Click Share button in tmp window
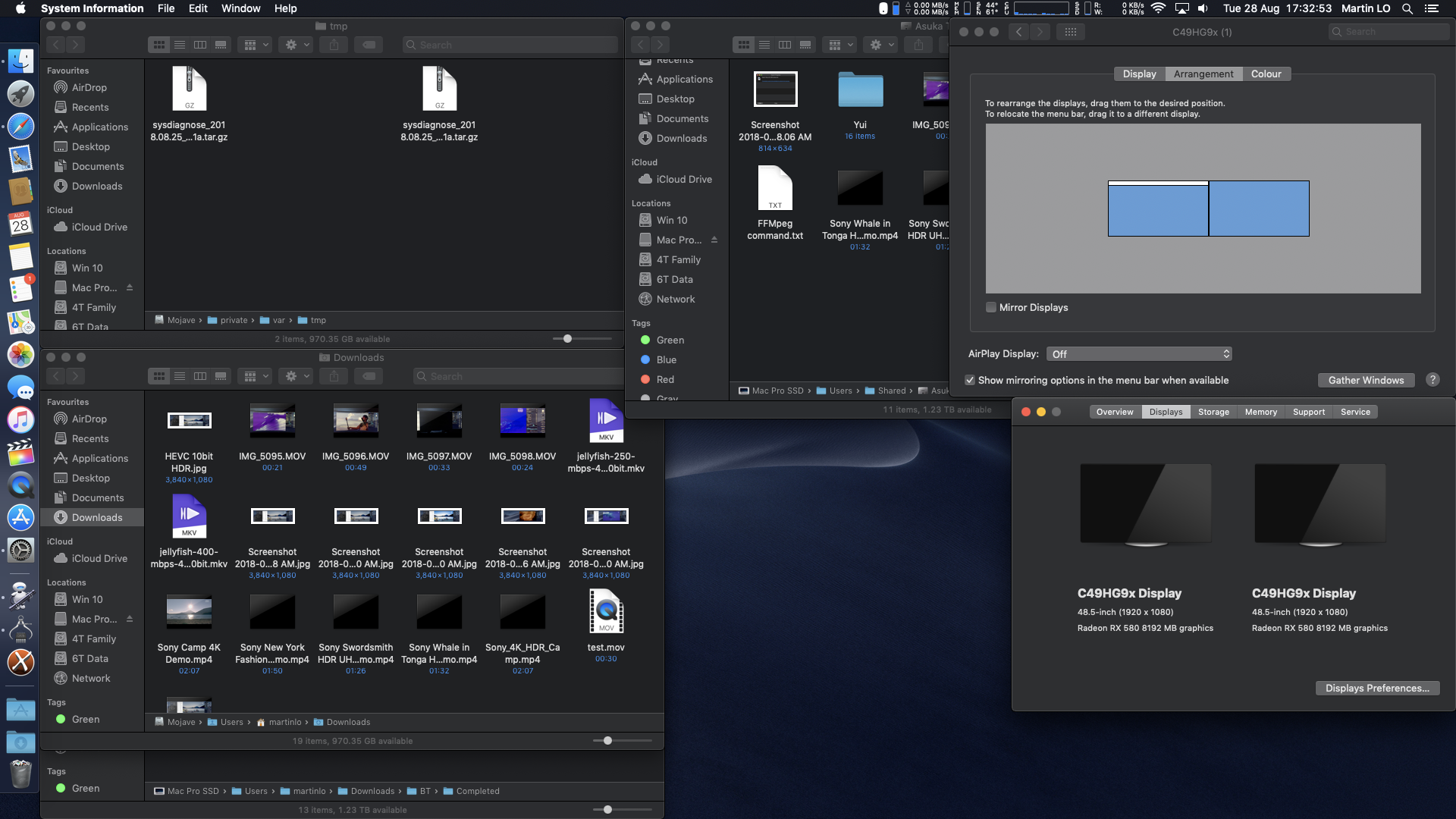Viewport: 1456px width, 819px height. [x=334, y=45]
